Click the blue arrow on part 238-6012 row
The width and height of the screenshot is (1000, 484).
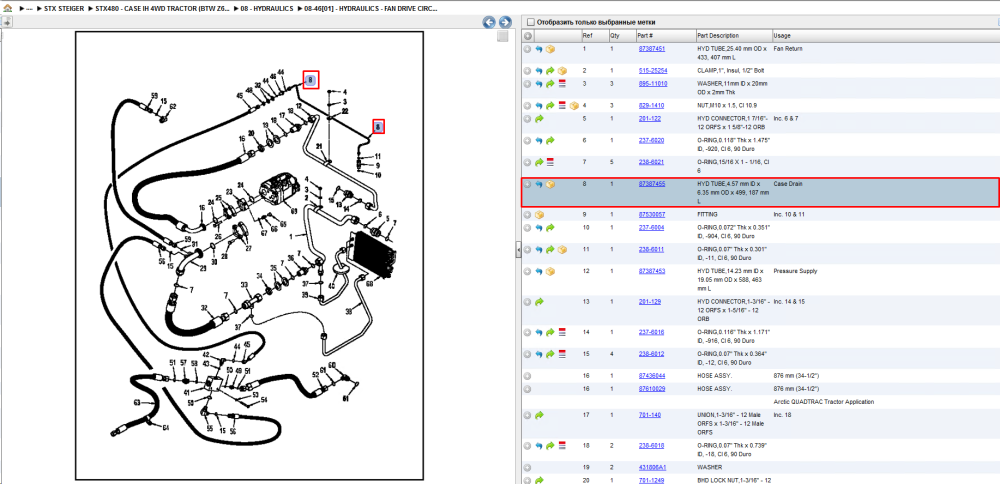click(x=539, y=354)
